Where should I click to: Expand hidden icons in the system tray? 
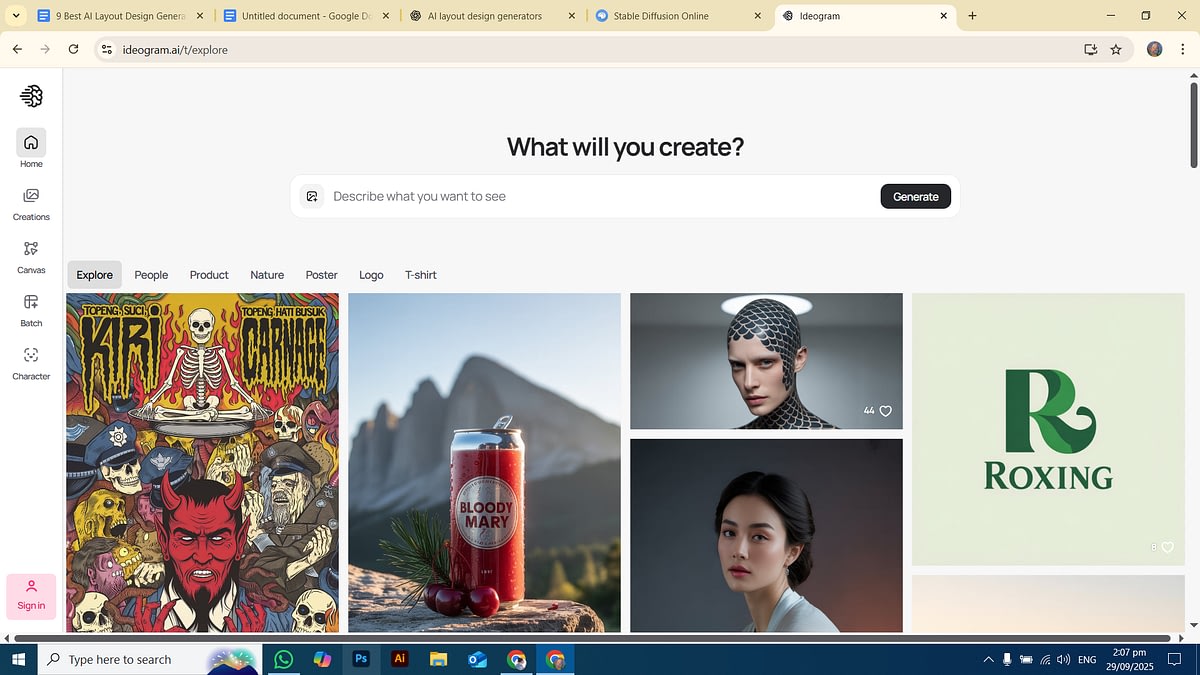tap(988, 659)
